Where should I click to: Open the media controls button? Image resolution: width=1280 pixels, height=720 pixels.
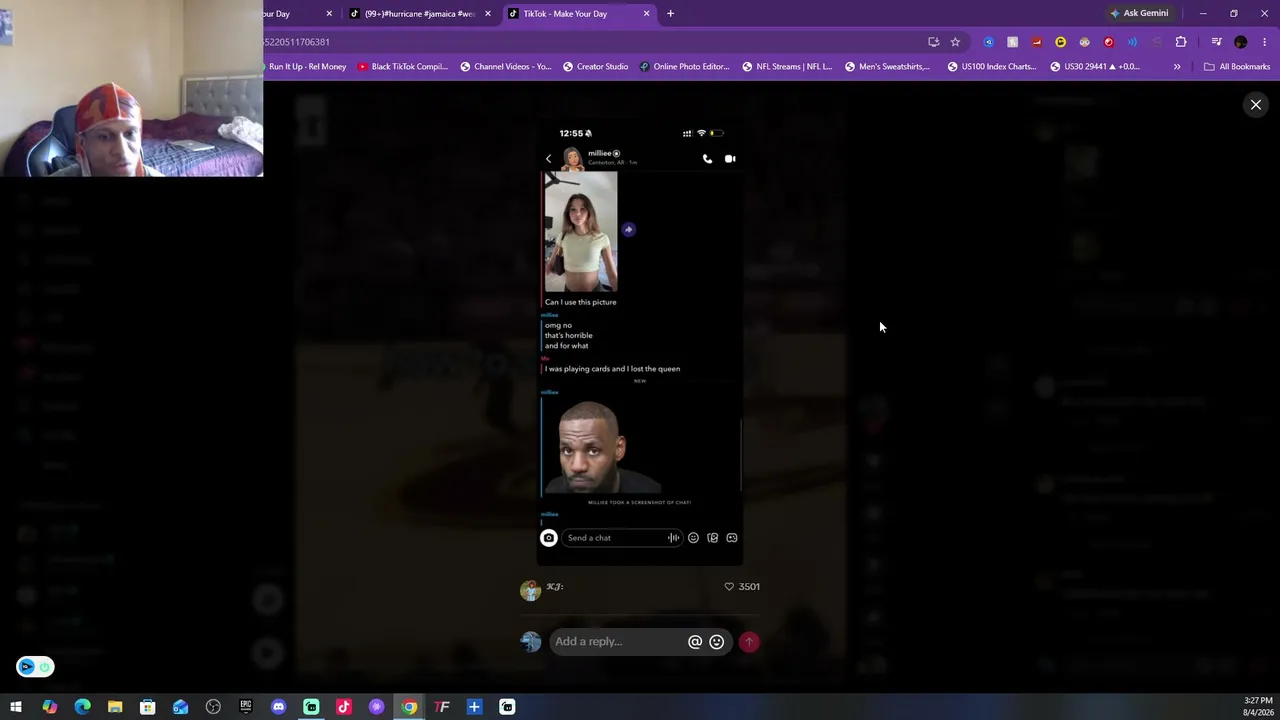click(x=1216, y=42)
